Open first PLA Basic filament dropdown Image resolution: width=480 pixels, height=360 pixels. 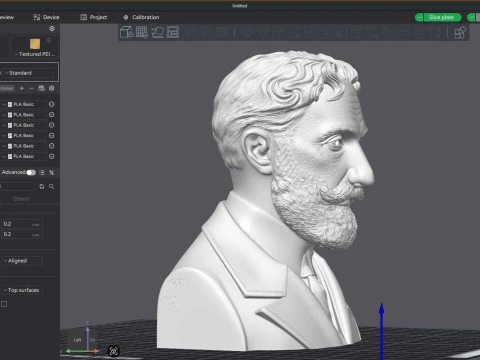pos(23,104)
